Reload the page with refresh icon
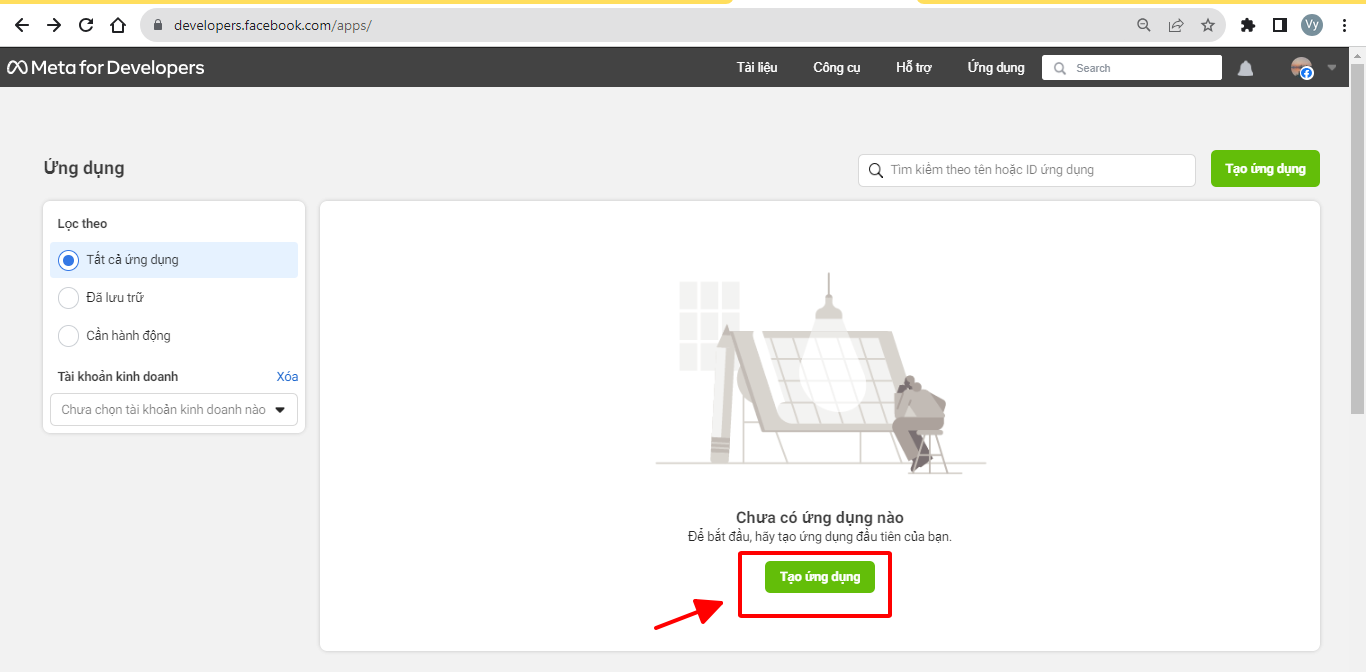Viewport: 1366px width, 672px height. pos(86,25)
